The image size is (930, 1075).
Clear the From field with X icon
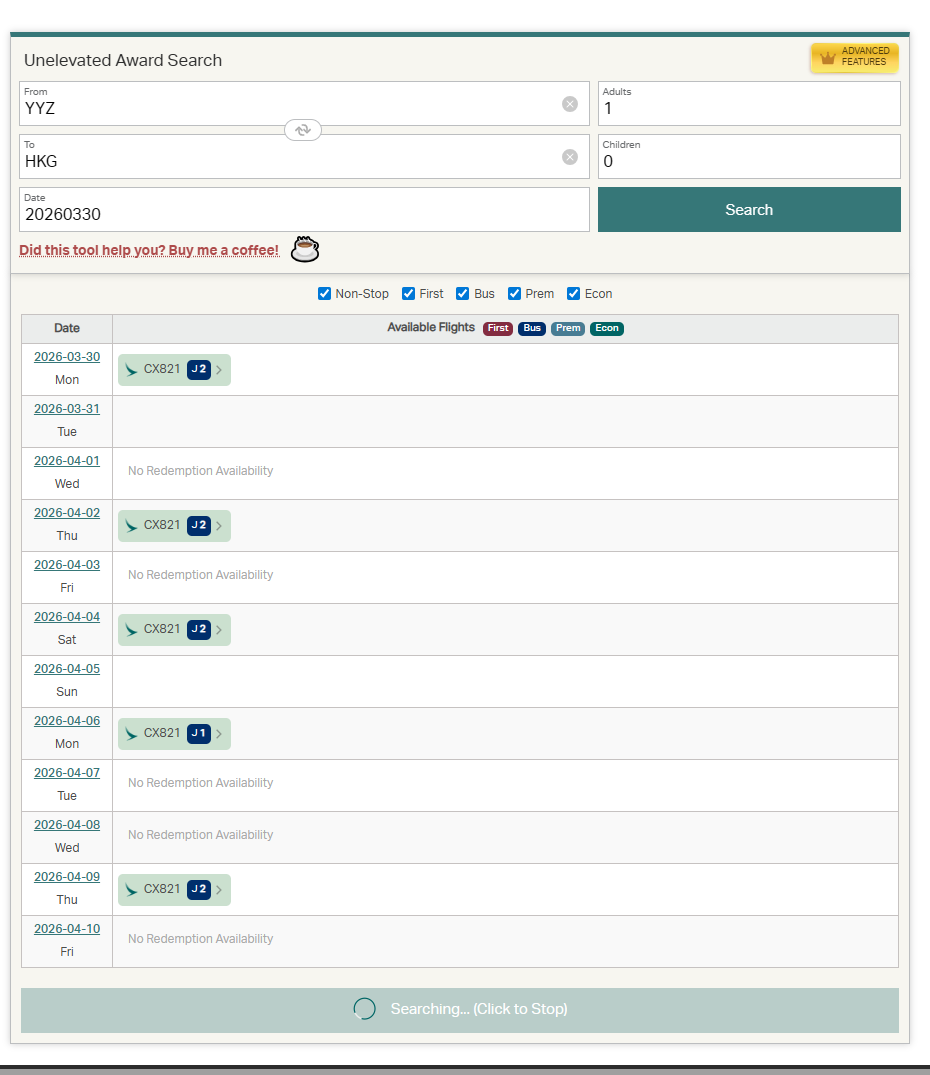[x=570, y=104]
